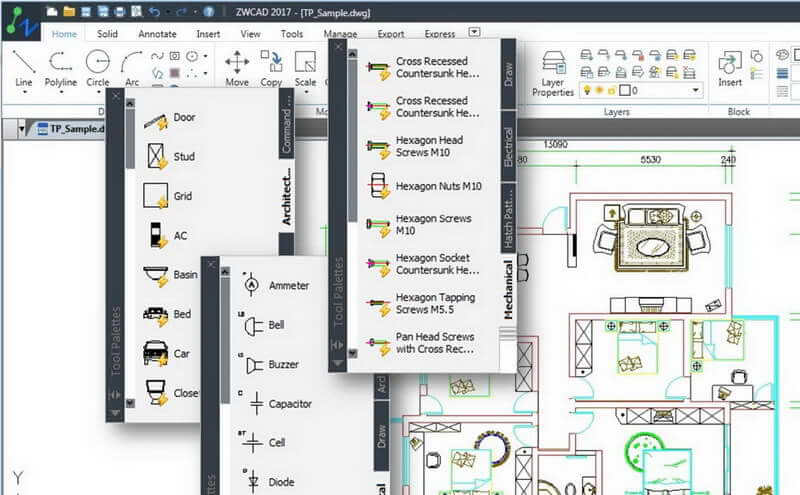Select the Mechanical palette tab
Image resolution: width=800 pixels, height=495 pixels.
(509, 289)
